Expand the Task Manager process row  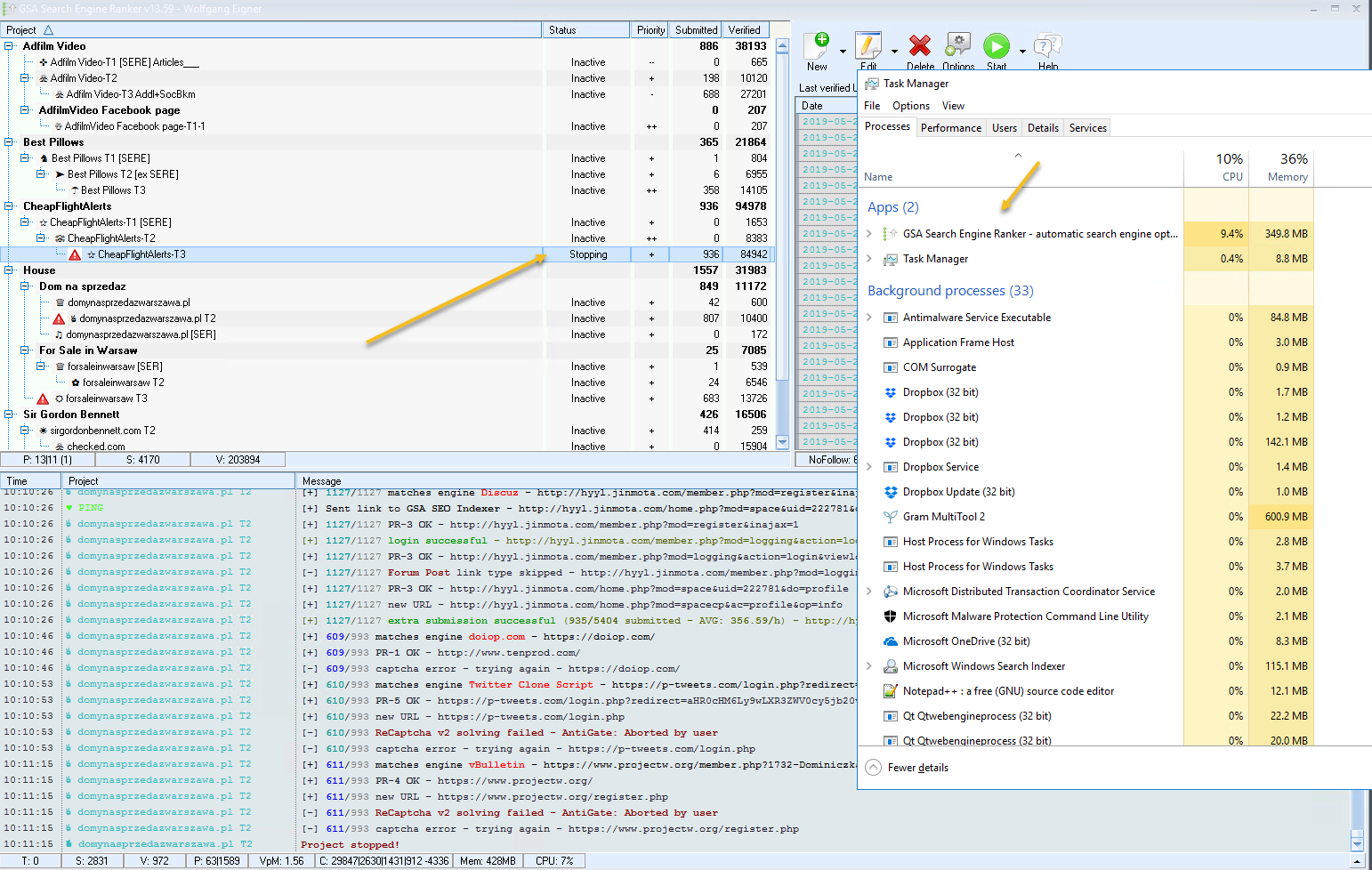869,259
